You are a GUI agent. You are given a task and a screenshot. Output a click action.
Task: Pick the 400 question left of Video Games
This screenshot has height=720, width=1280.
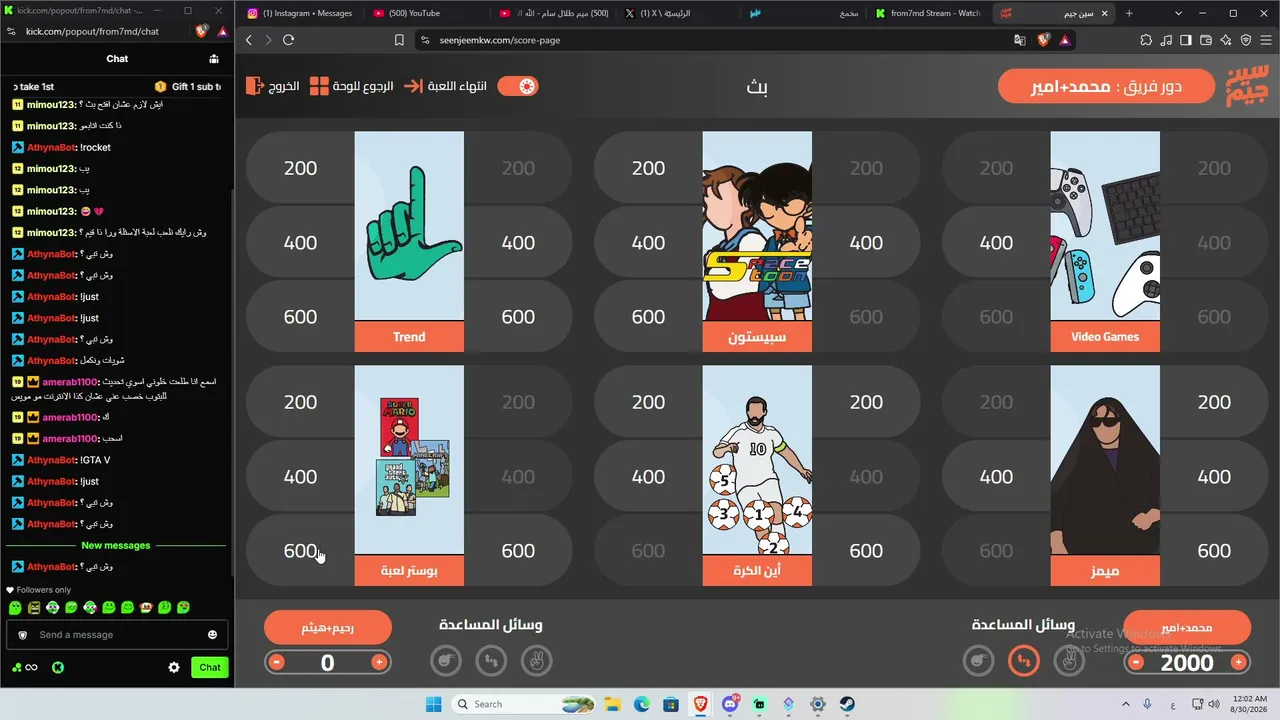coord(996,243)
